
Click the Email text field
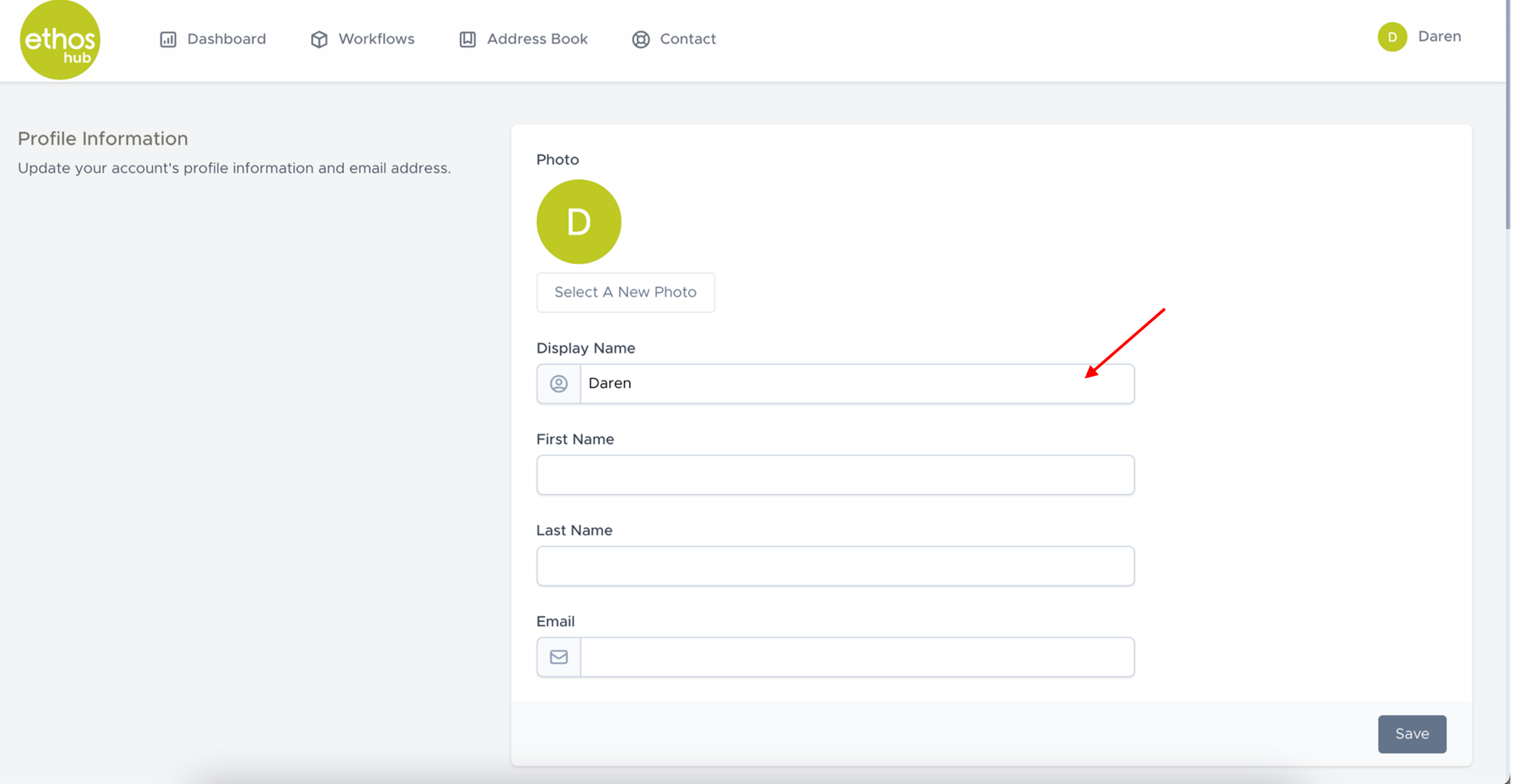coord(856,657)
